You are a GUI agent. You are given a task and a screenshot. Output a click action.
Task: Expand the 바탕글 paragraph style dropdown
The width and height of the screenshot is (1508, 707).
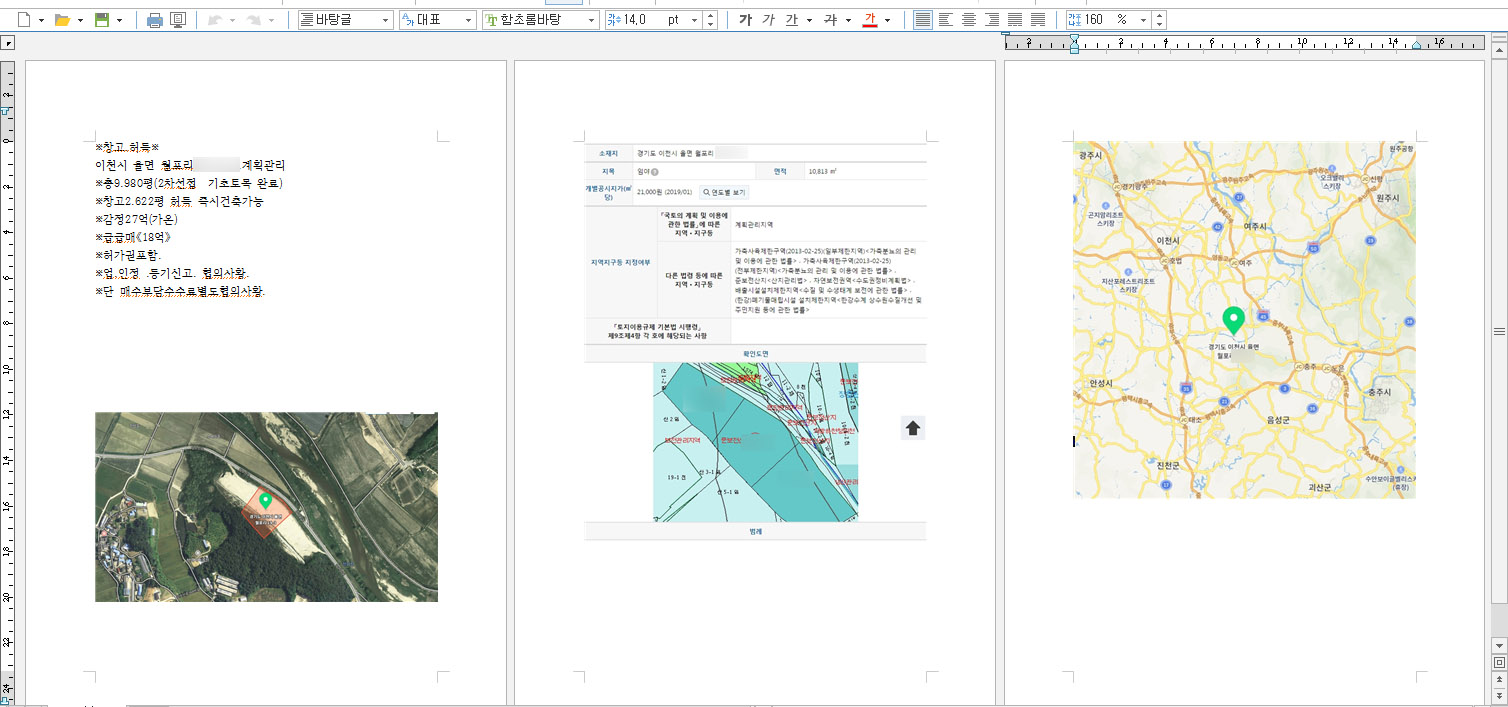[386, 20]
